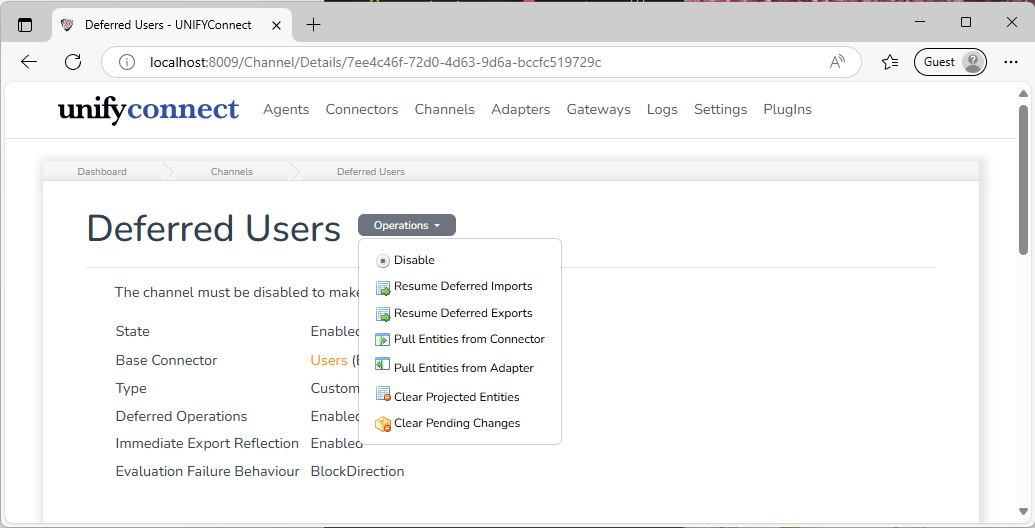Choose Resume Deferred Imports
This screenshot has width=1035, height=528.
[x=463, y=286]
